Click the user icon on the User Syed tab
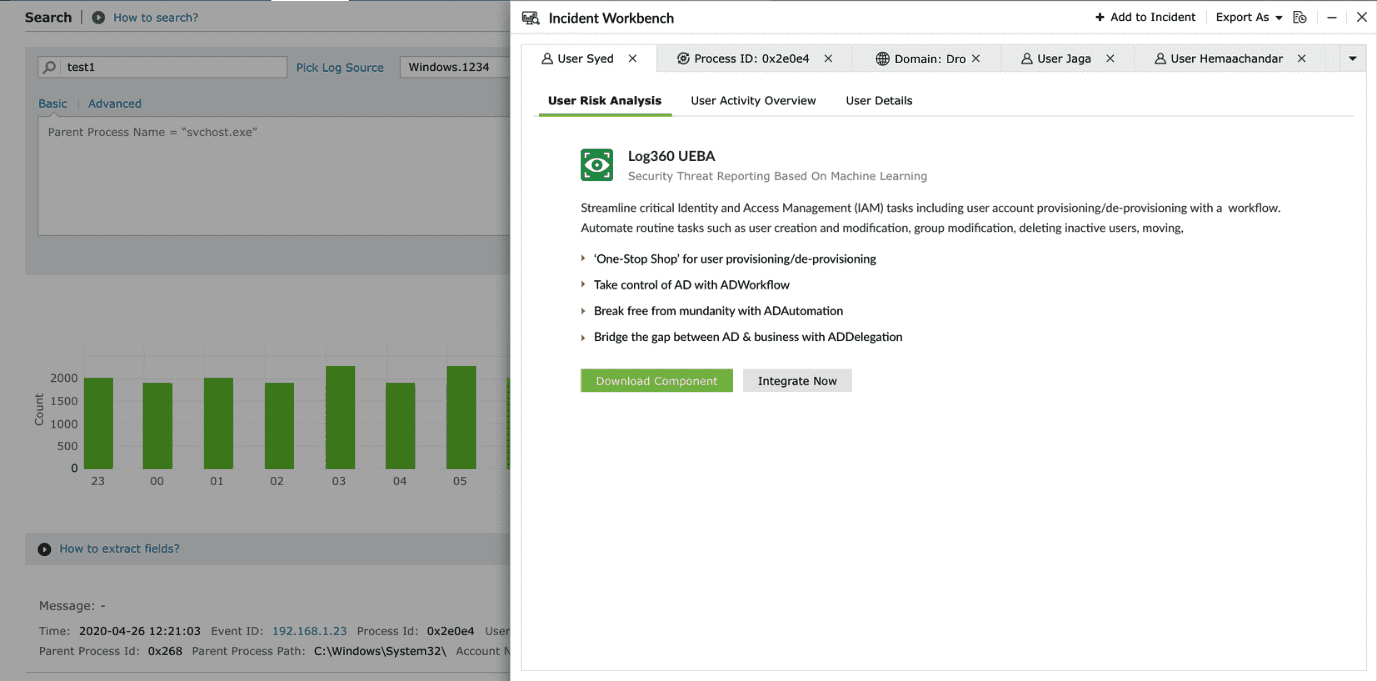Image resolution: width=1377 pixels, height=681 pixels. coord(547,59)
